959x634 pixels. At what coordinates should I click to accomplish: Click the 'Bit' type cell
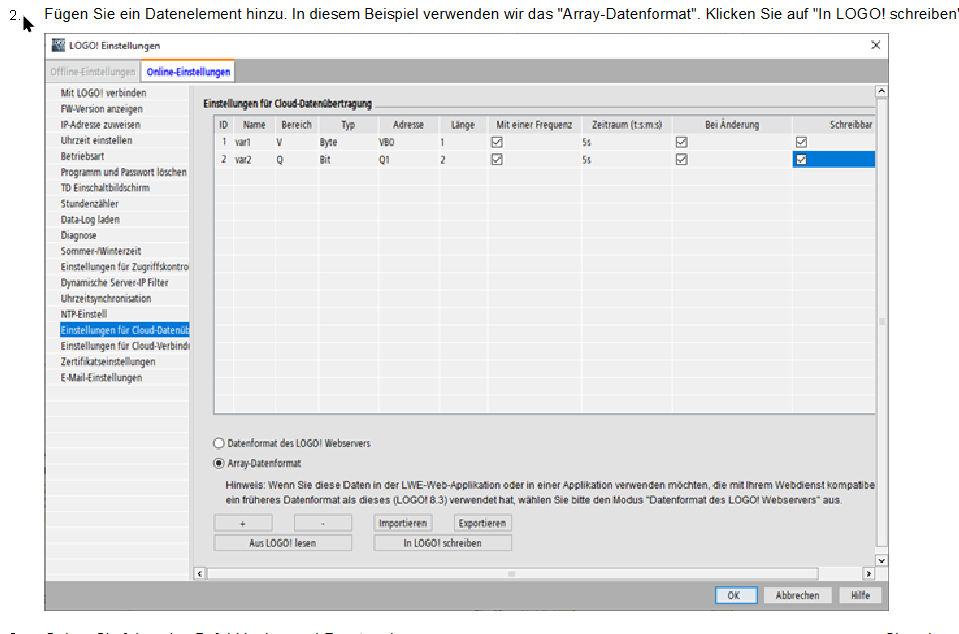348,160
